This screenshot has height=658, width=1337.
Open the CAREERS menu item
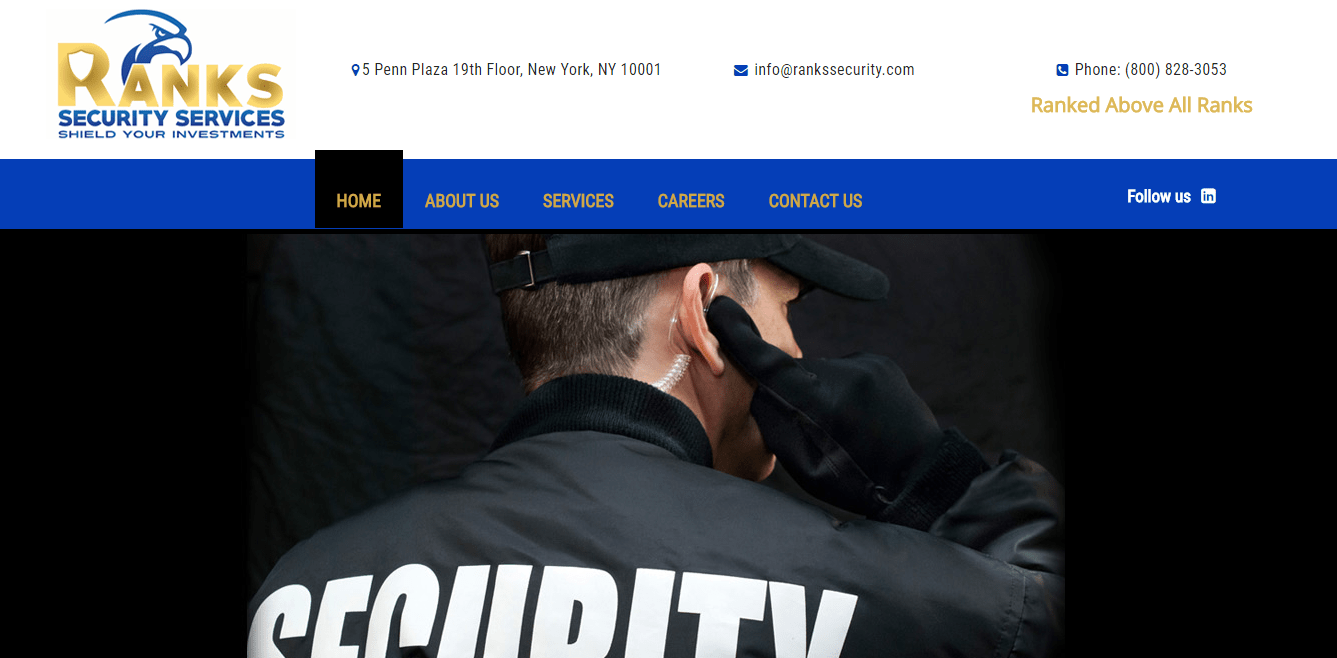[x=691, y=201]
